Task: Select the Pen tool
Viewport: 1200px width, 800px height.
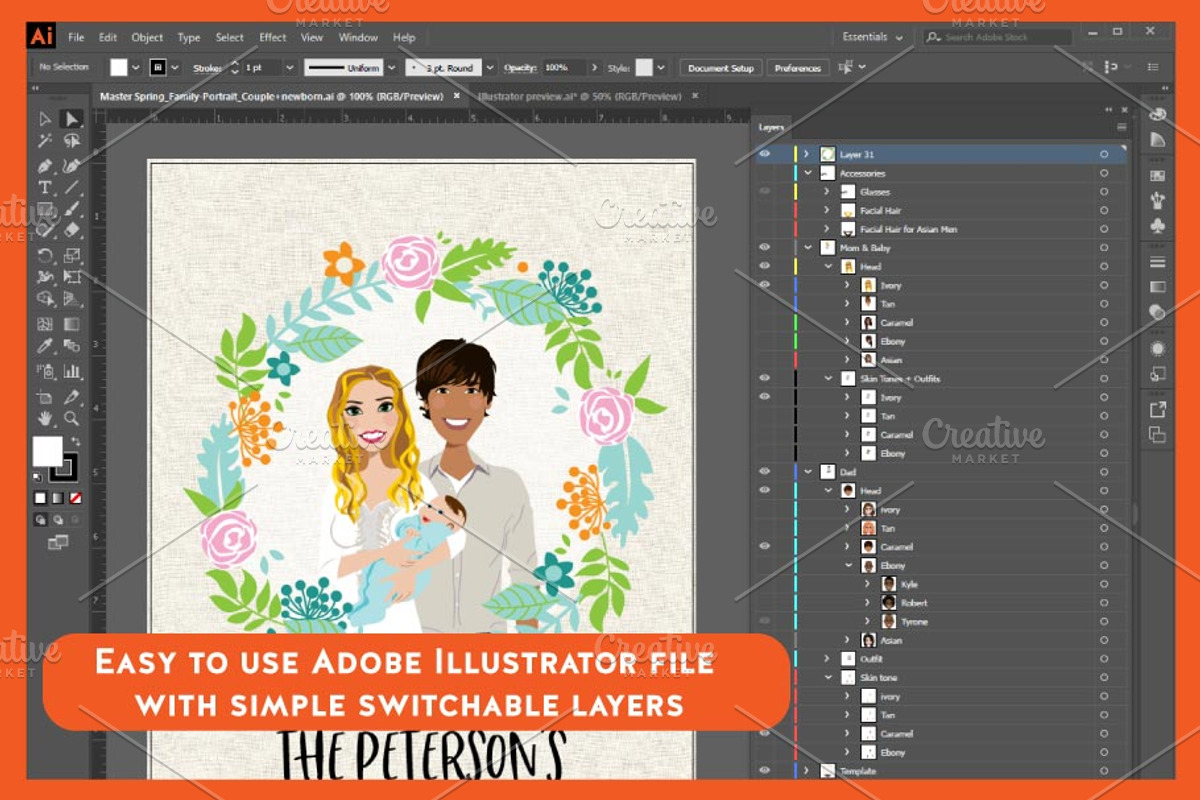Action: [45, 165]
